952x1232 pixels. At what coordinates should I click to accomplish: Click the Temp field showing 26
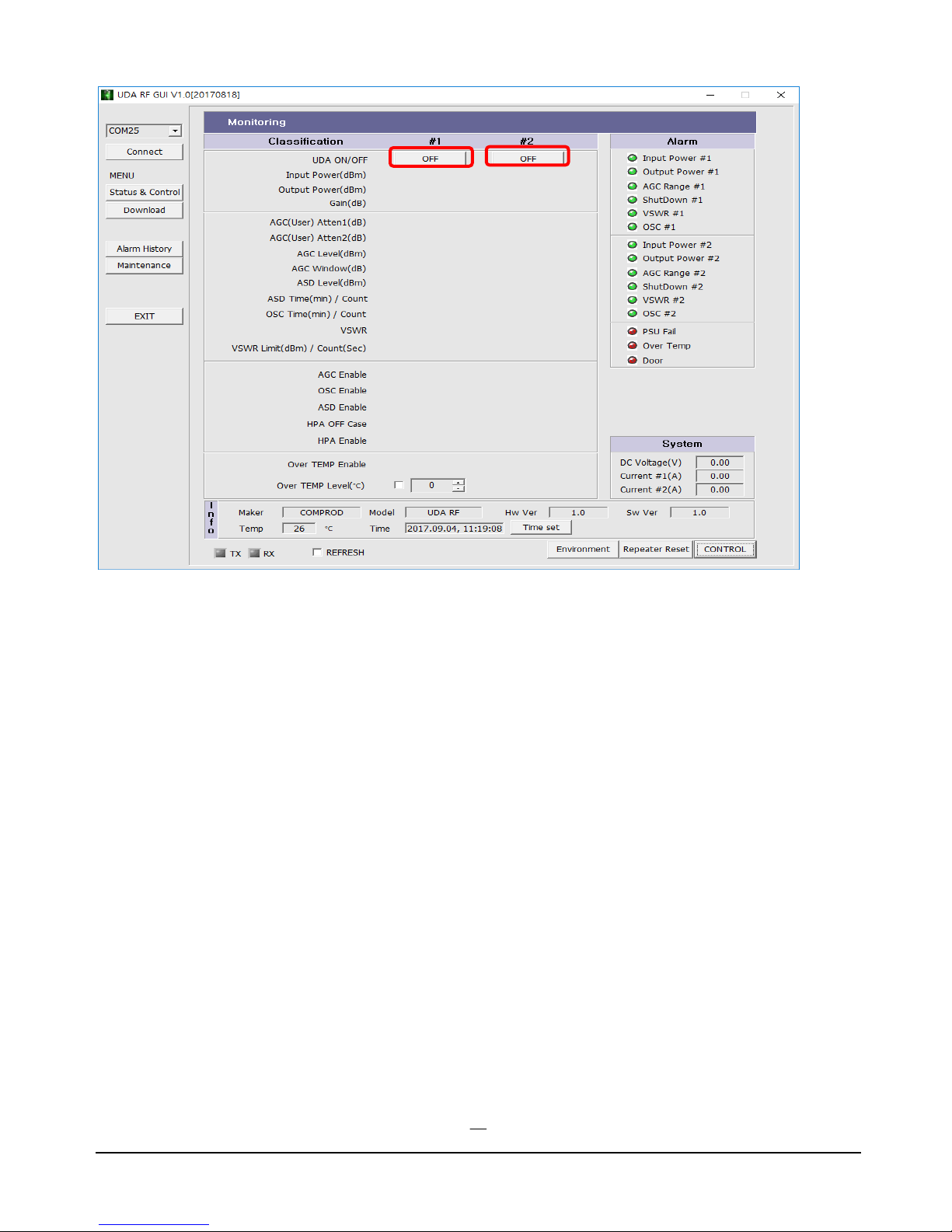[299, 529]
